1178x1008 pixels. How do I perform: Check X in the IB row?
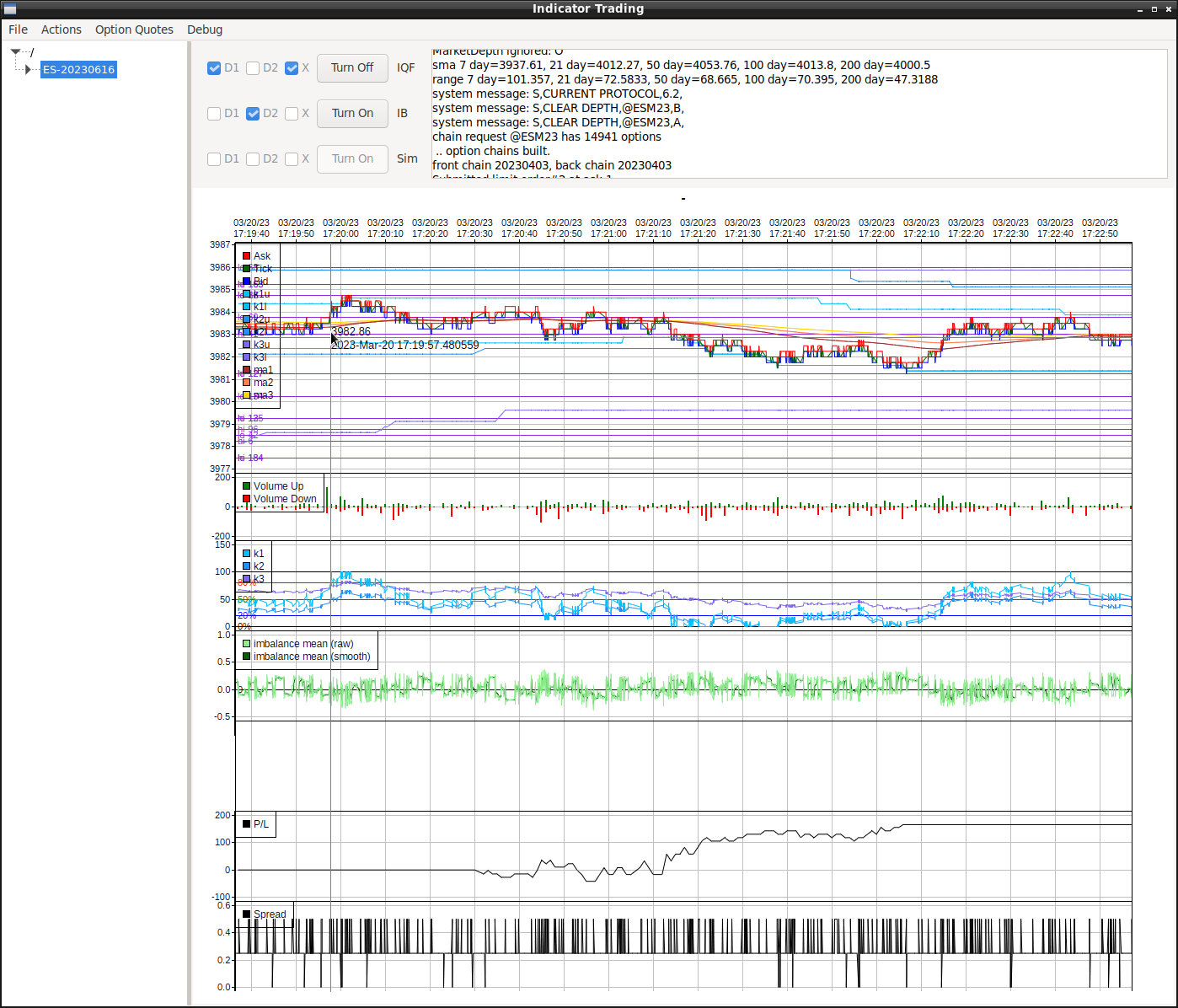[292, 114]
